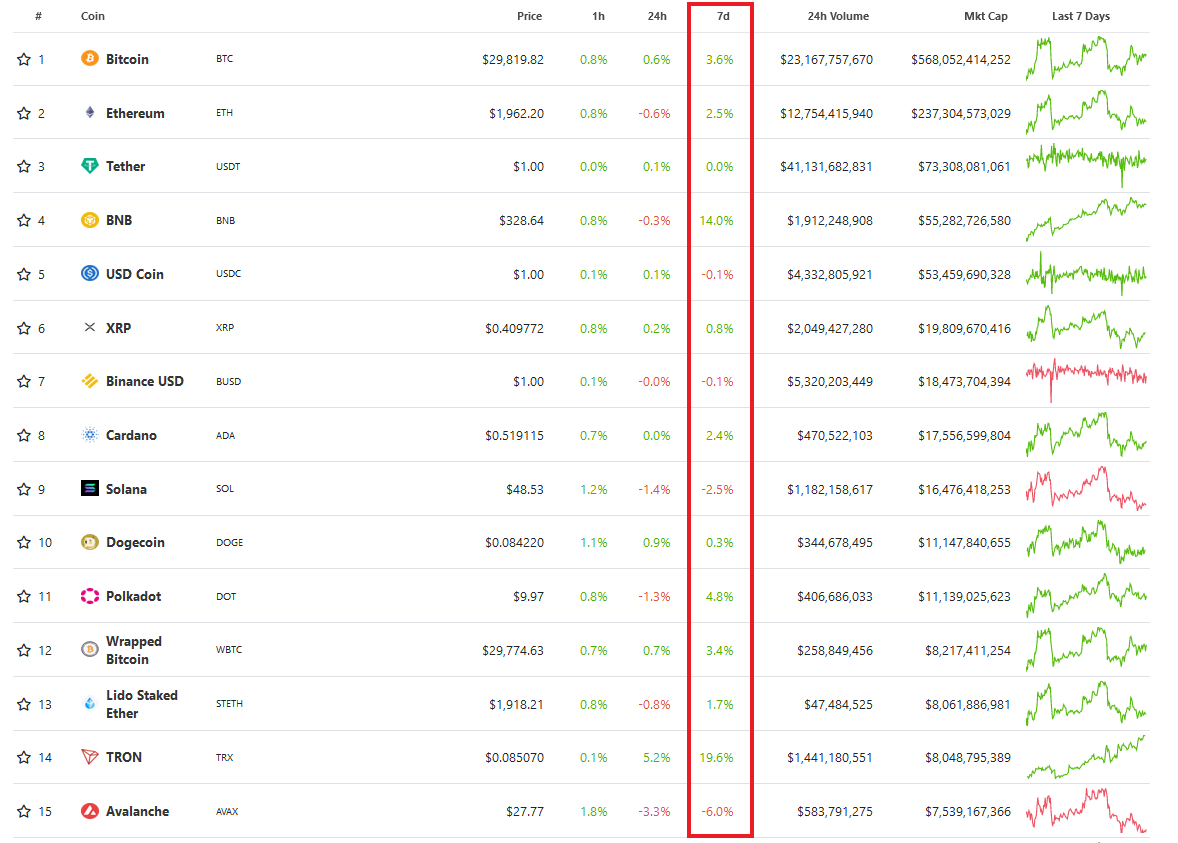The height and width of the screenshot is (843, 1178).
Task: Open the Polkadot coin link
Action: pyautogui.click(x=134, y=597)
